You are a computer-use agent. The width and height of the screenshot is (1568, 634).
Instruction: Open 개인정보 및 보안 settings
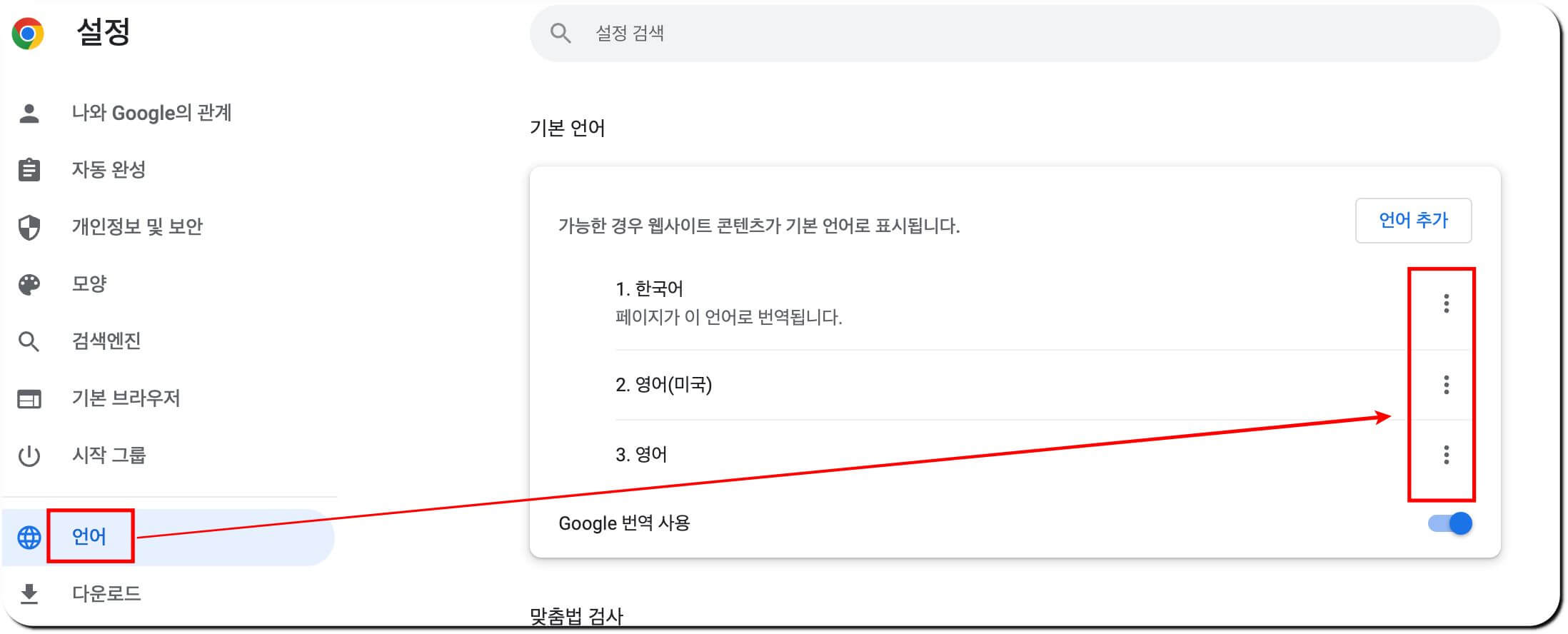[x=137, y=227]
